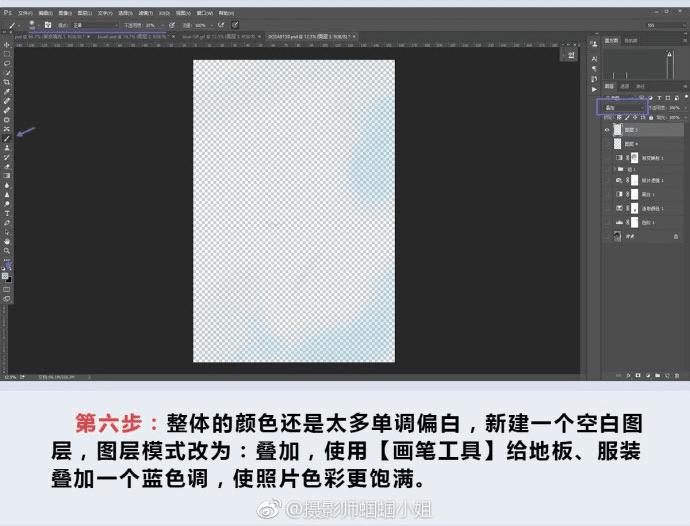Hide the 图层 5 layer eye
This screenshot has height=526, width=690.
(607, 130)
